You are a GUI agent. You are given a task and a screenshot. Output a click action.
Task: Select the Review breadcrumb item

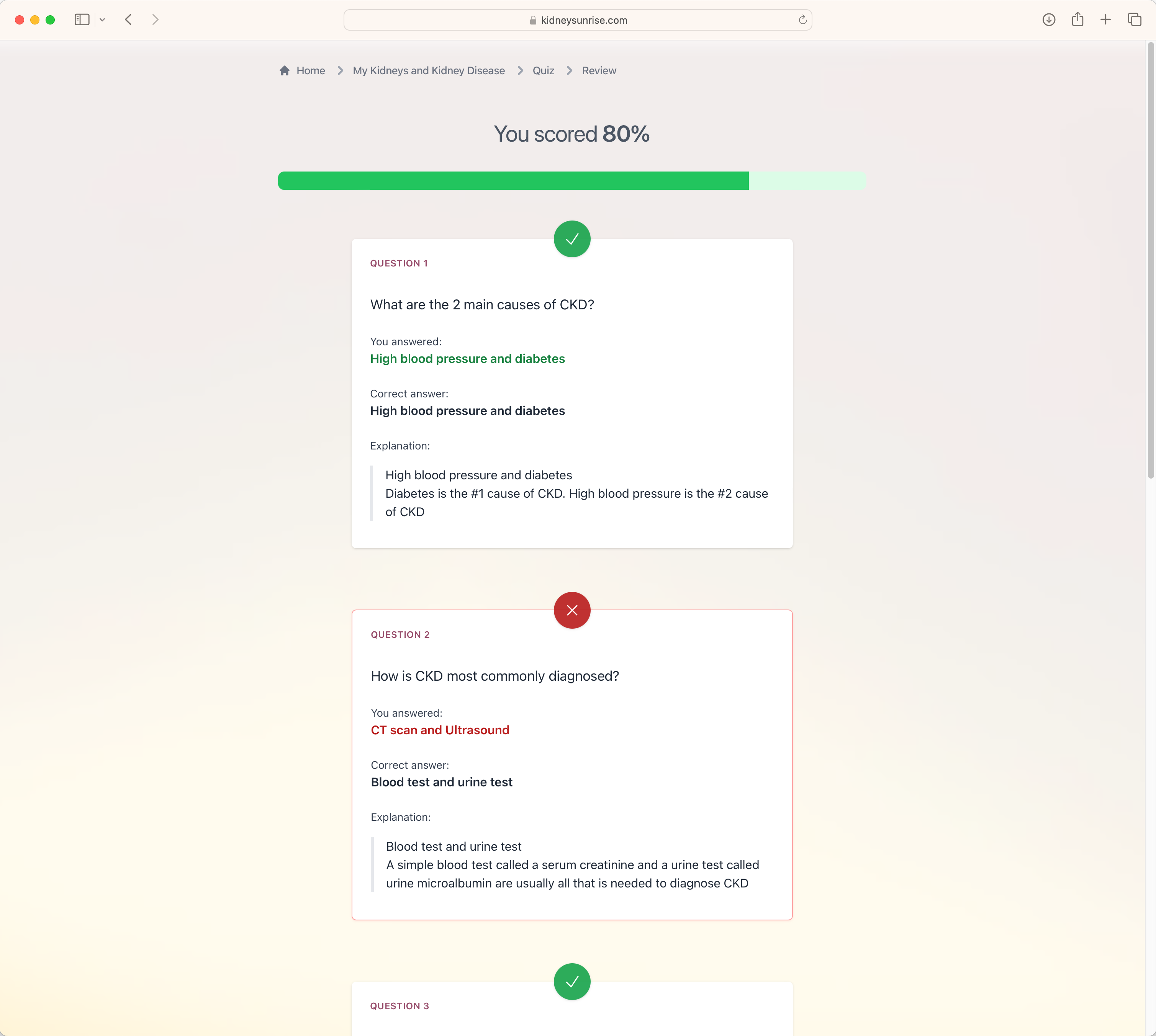tap(599, 70)
